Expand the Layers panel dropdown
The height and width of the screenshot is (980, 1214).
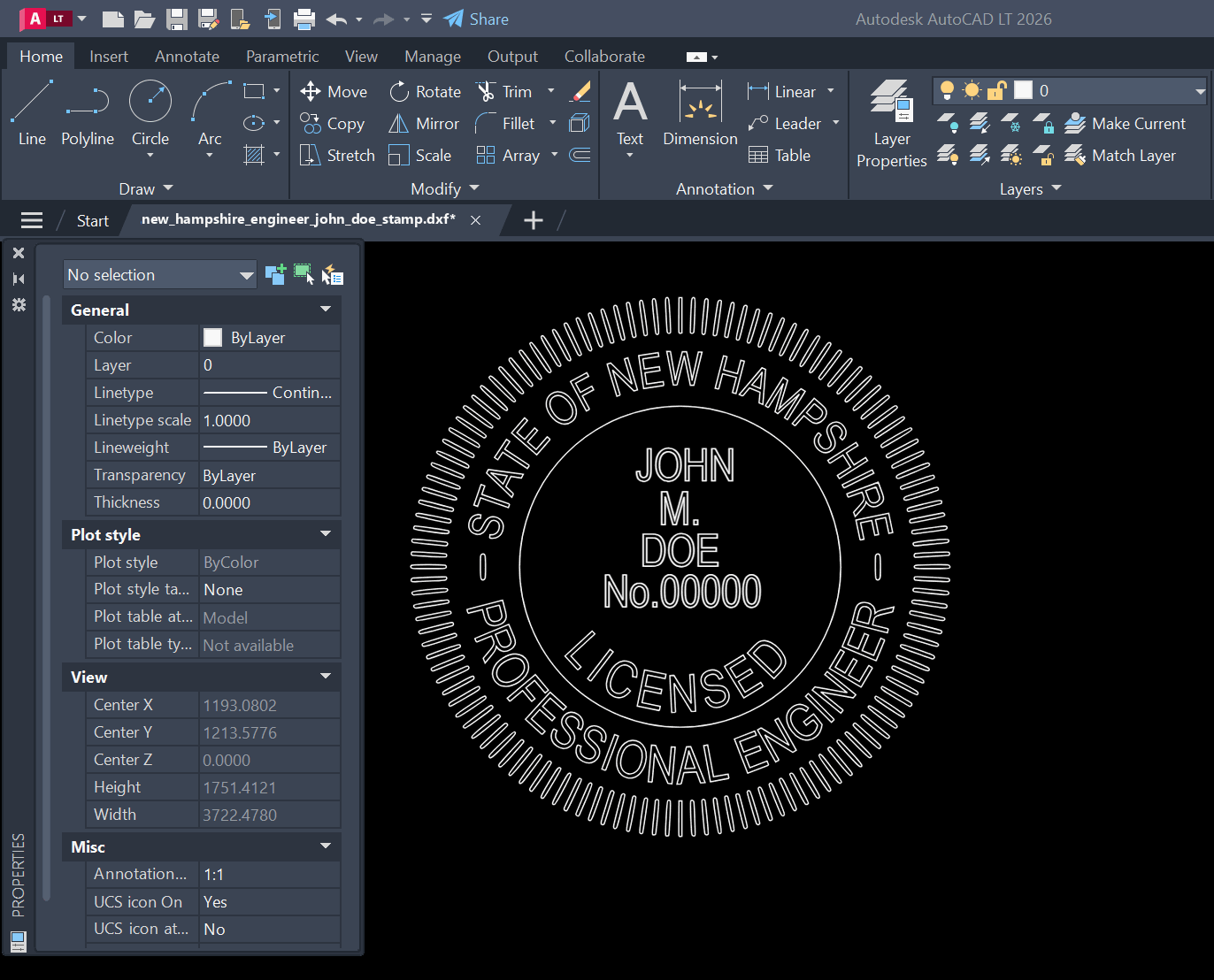pyautogui.click(x=1031, y=188)
